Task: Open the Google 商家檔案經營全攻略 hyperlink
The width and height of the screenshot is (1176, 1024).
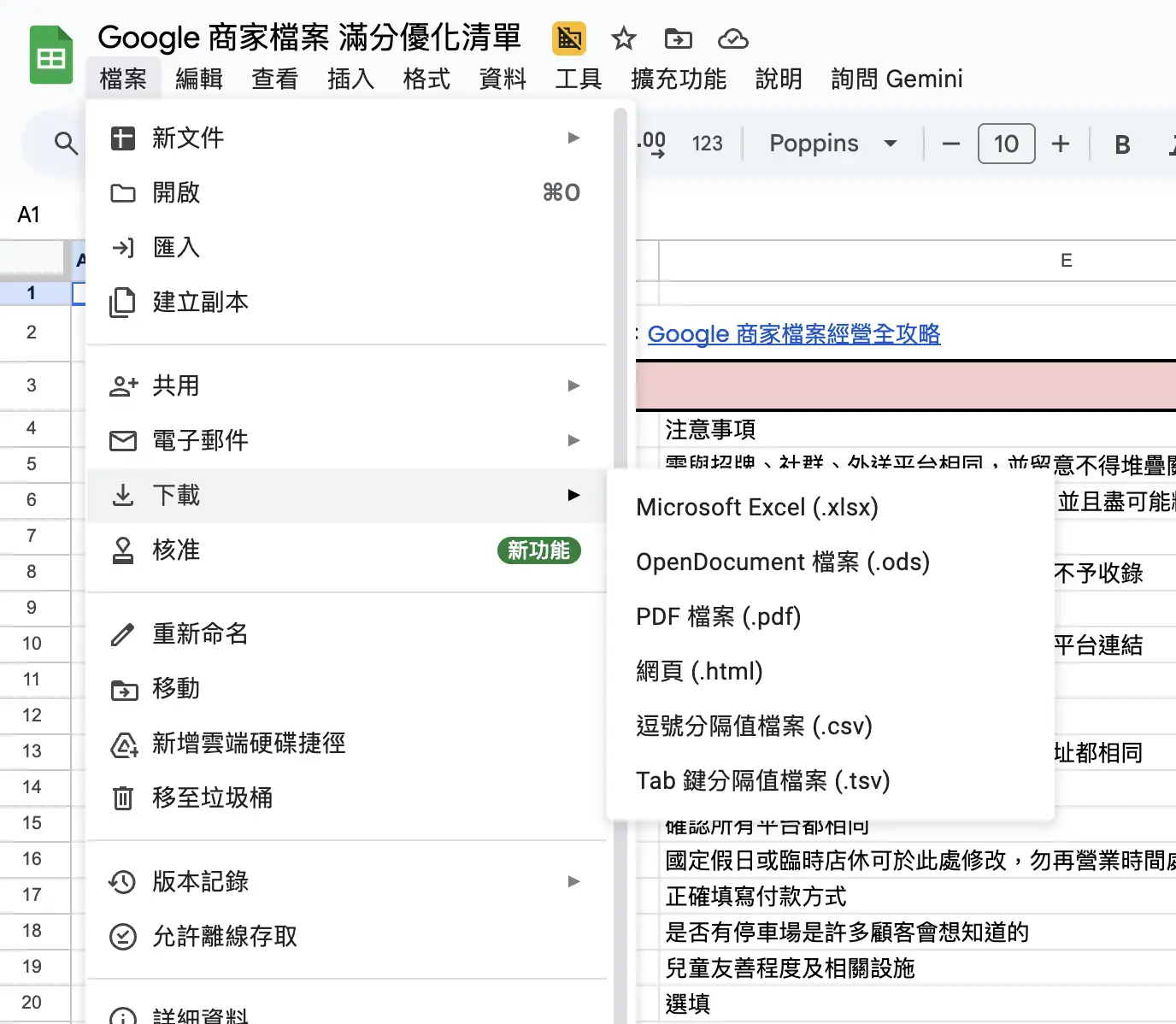Action: pos(794,334)
